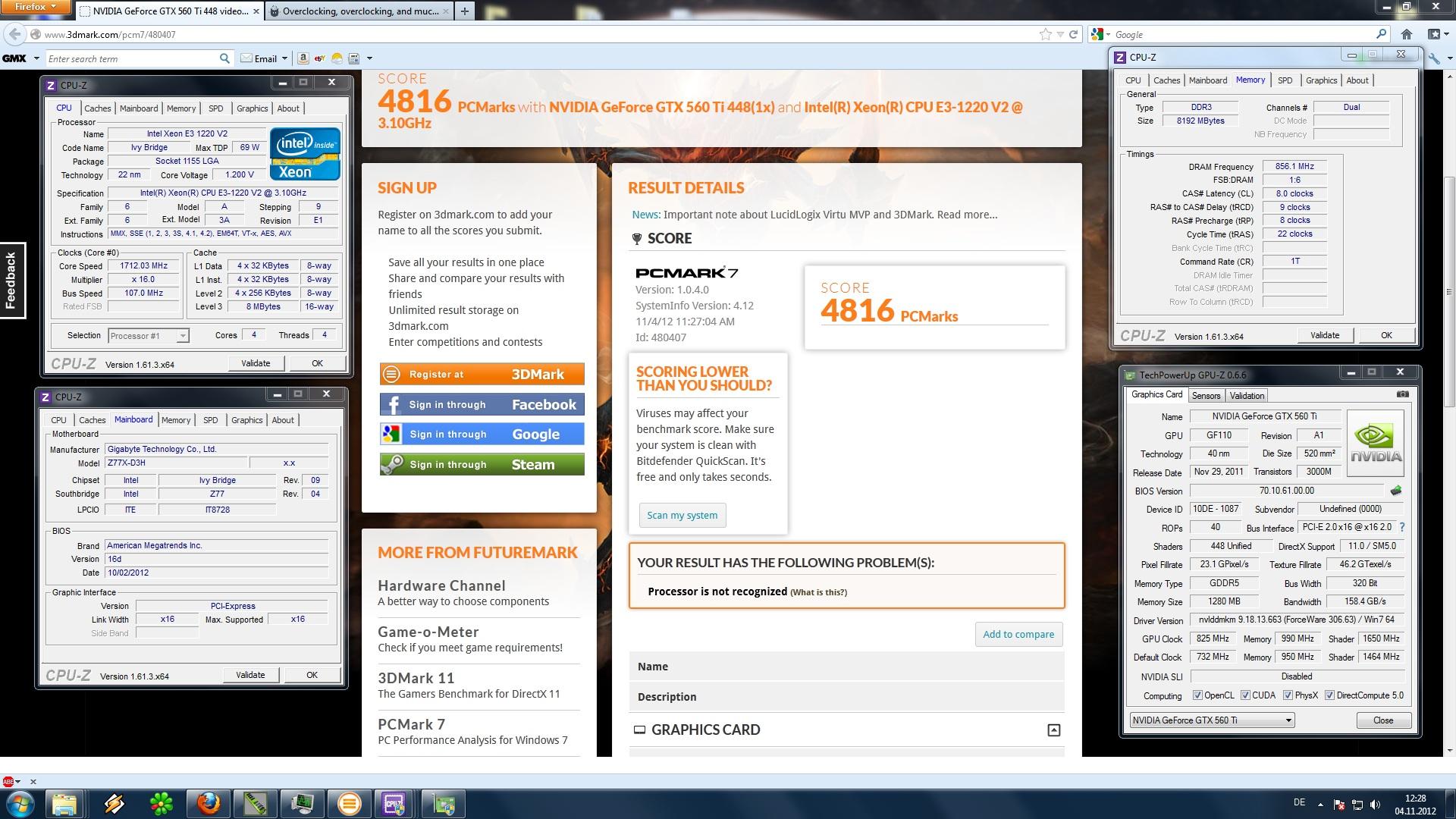This screenshot has height=819, width=1456.
Task: Toggle the CUDA checkbox in GPU-Z
Action: [1245, 695]
